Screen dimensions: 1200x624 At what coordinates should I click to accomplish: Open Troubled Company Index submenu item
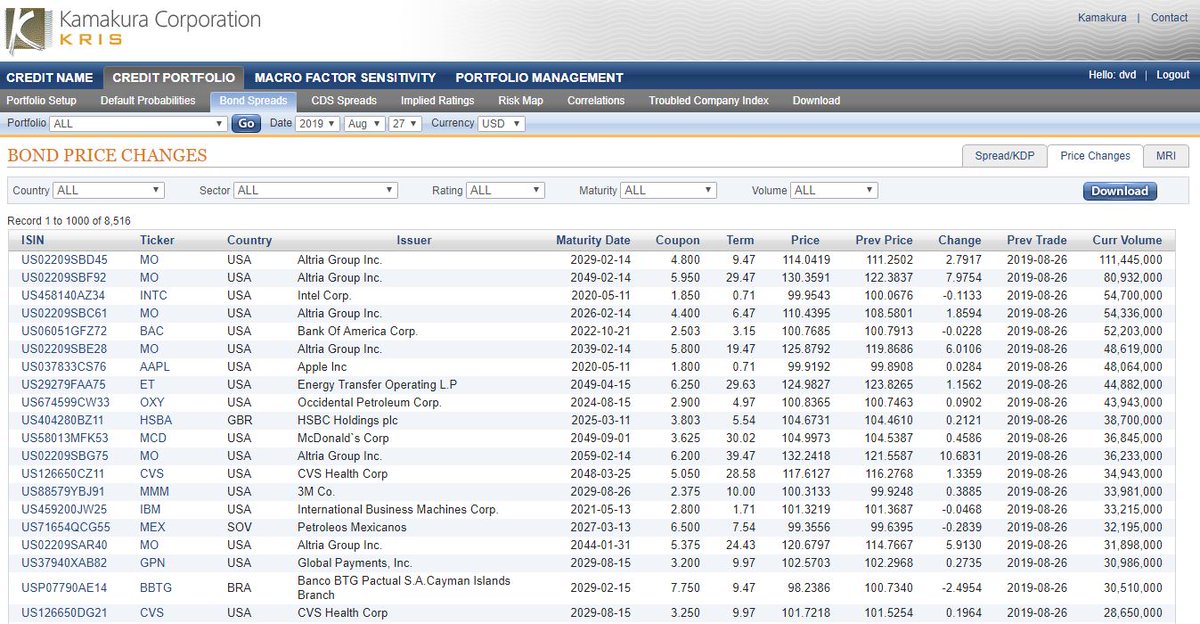click(709, 100)
